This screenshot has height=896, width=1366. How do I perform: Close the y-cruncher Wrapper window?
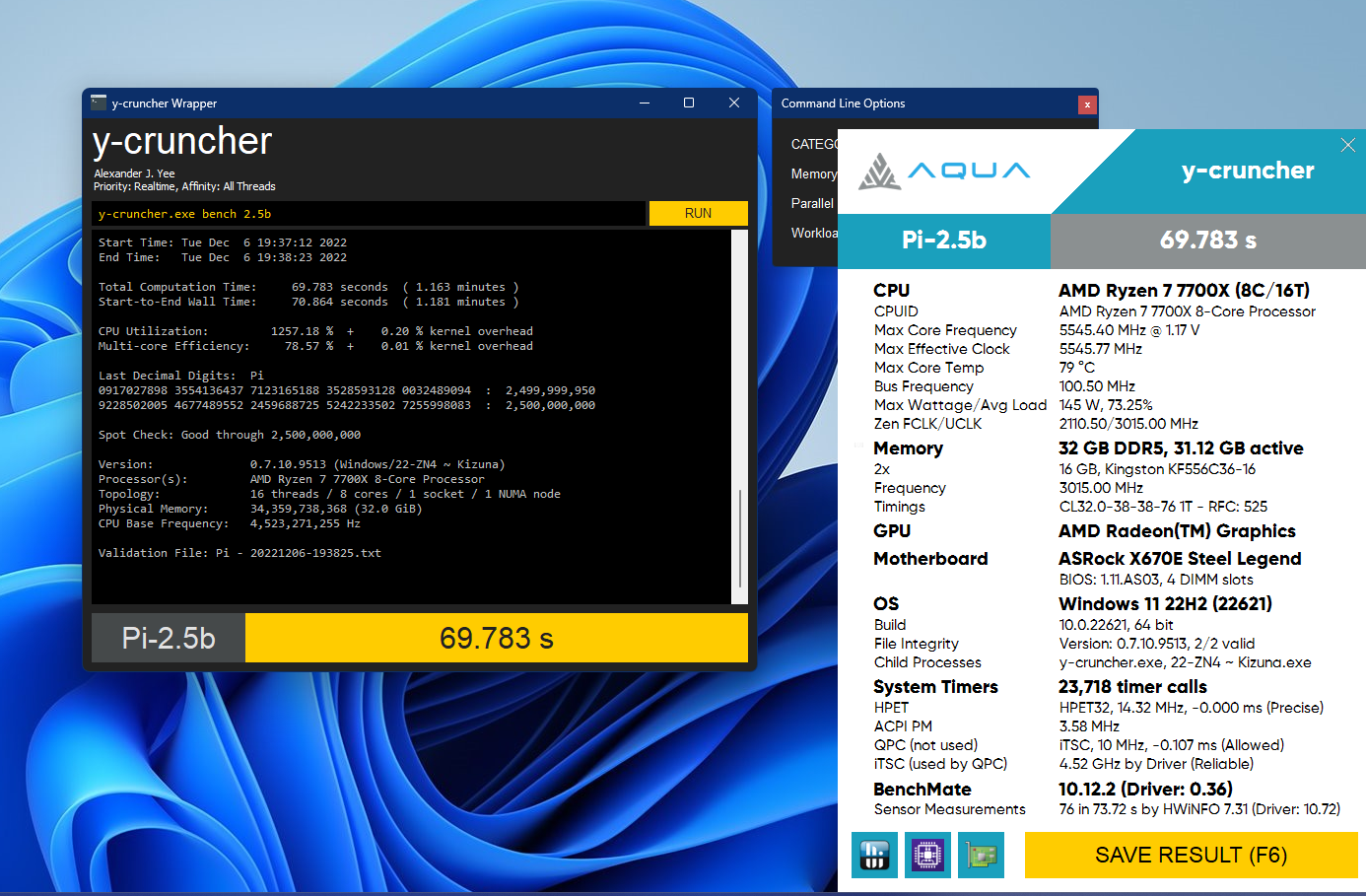coord(734,103)
